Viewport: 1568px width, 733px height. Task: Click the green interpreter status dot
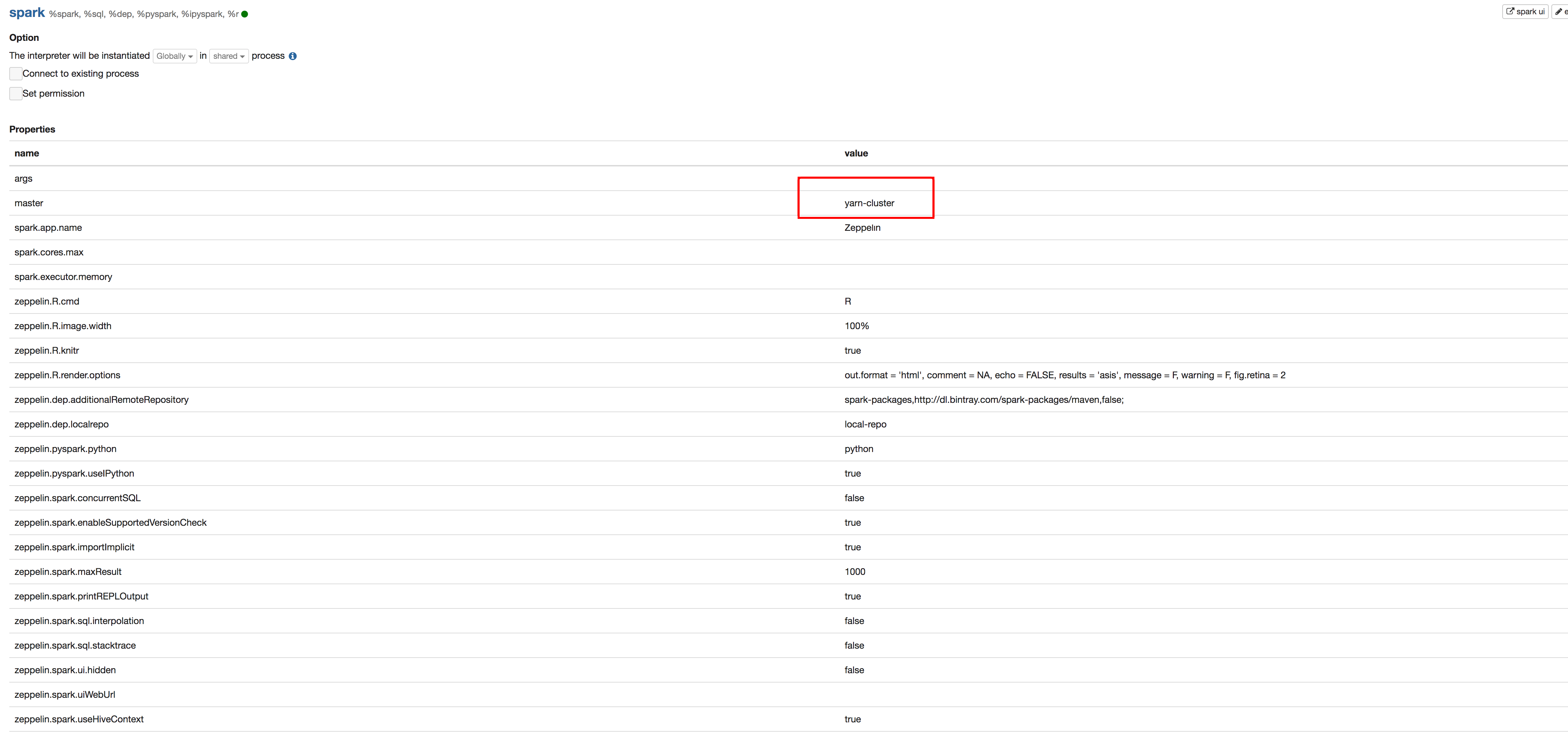coord(245,14)
